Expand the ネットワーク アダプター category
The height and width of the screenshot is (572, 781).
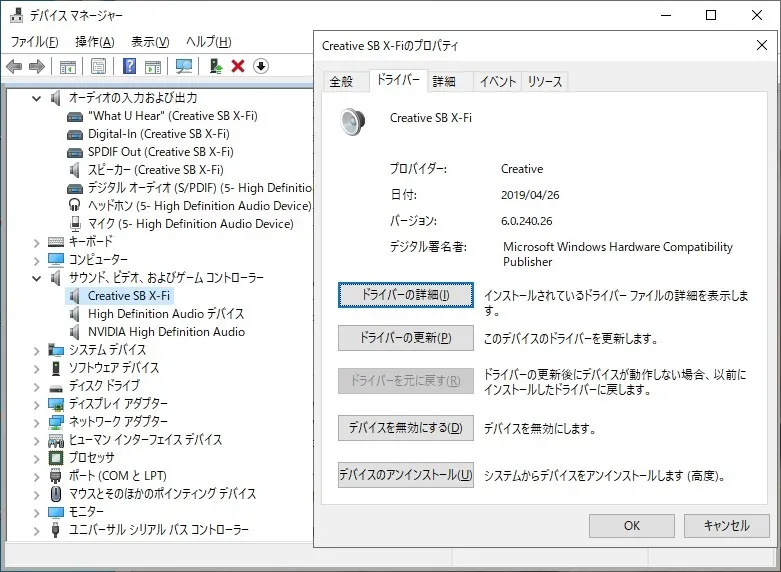[x=36, y=423]
